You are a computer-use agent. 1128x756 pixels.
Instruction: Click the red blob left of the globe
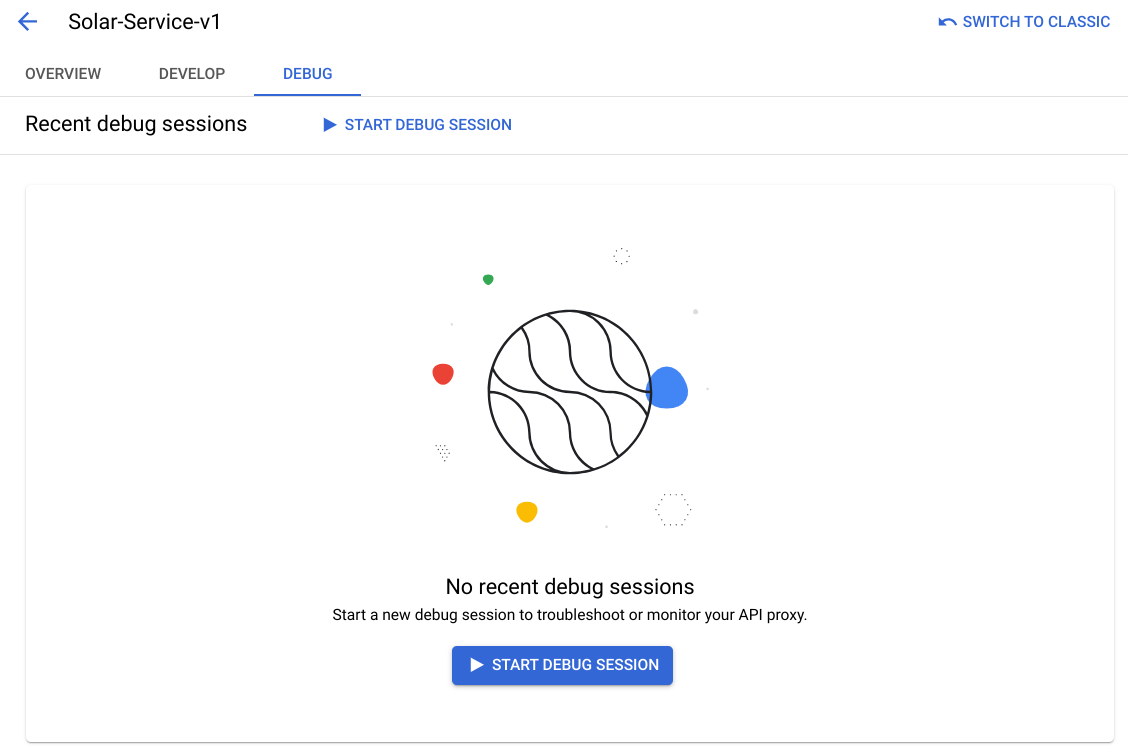coord(443,374)
